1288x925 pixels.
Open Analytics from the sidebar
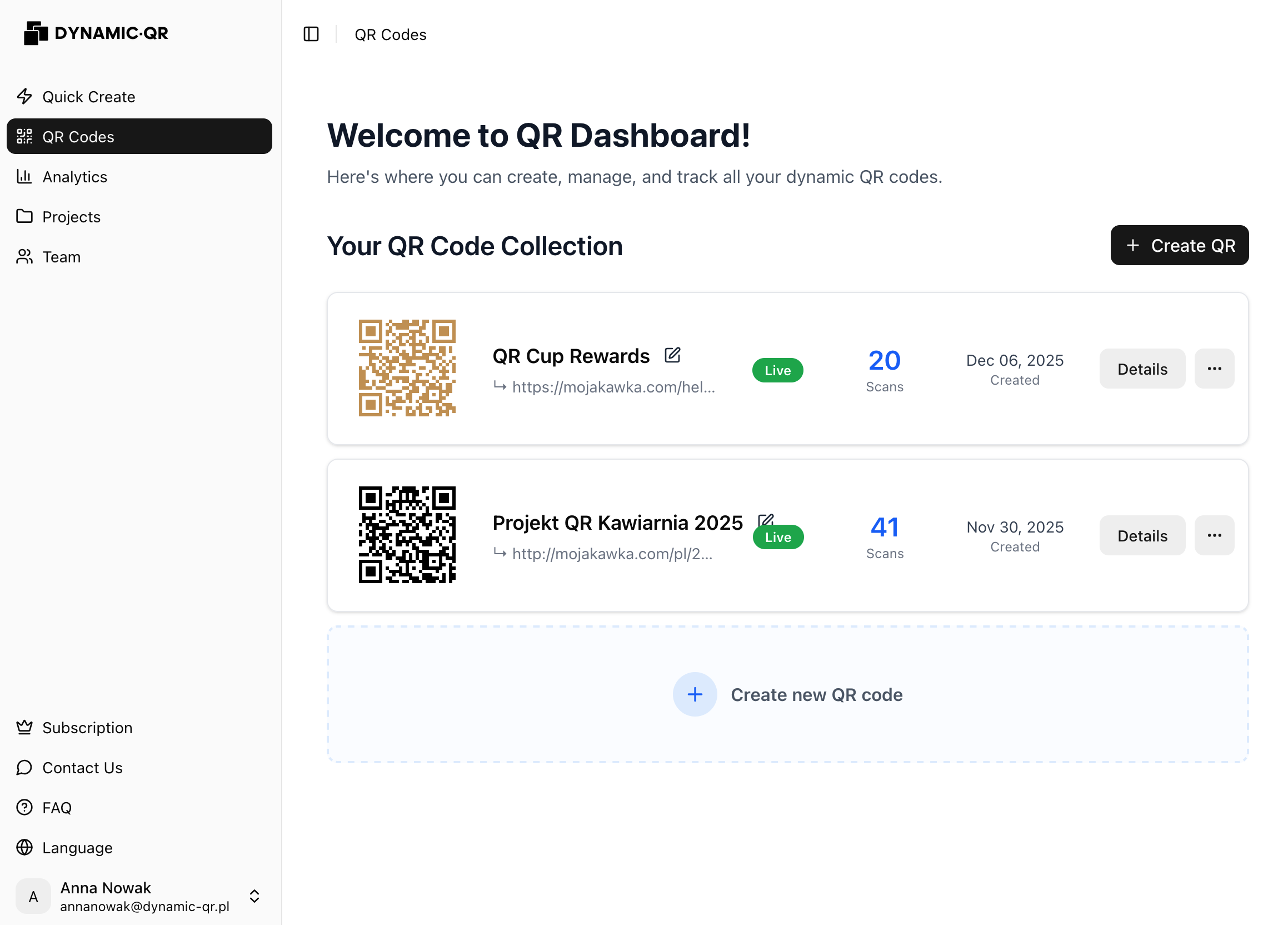74,177
